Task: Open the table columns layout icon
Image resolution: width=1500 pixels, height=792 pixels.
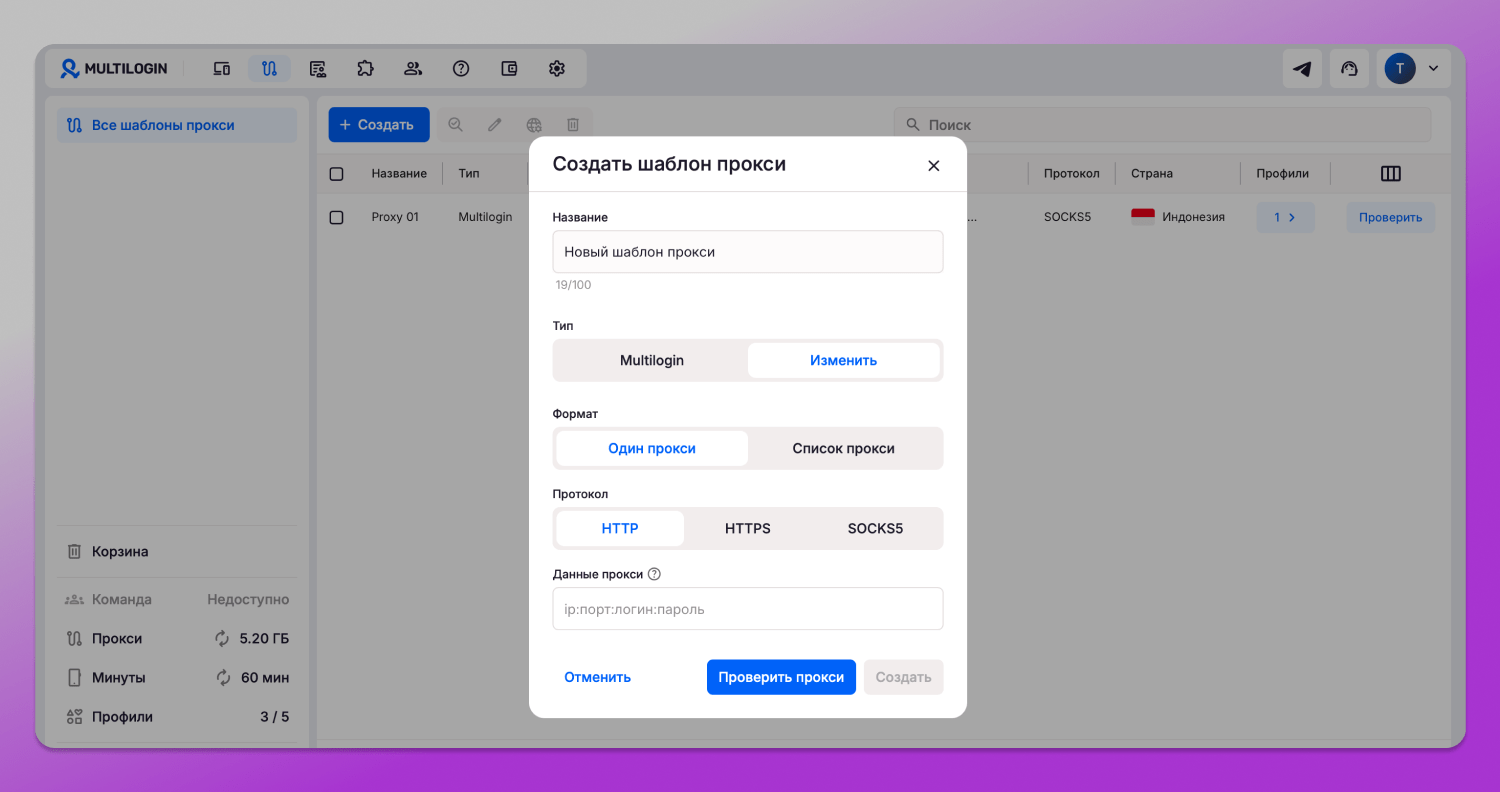Action: click(1390, 174)
